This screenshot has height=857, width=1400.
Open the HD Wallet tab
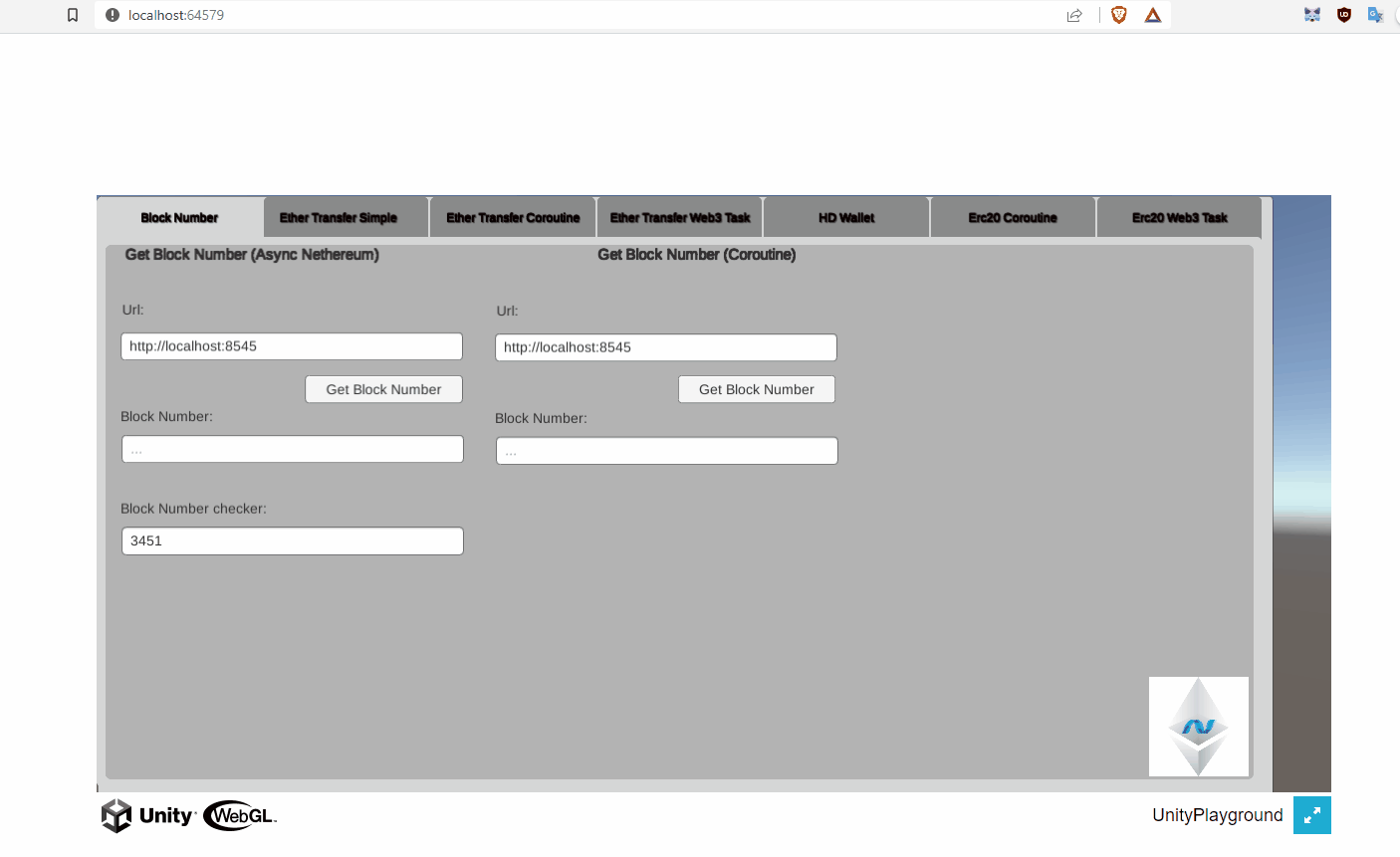pyautogui.click(x=846, y=217)
